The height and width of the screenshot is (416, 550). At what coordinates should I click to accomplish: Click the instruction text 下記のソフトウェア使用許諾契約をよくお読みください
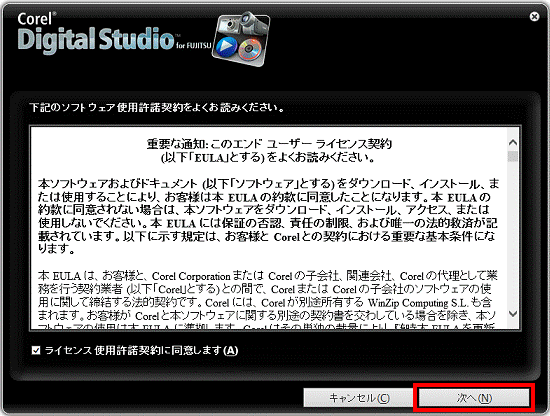click(157, 107)
